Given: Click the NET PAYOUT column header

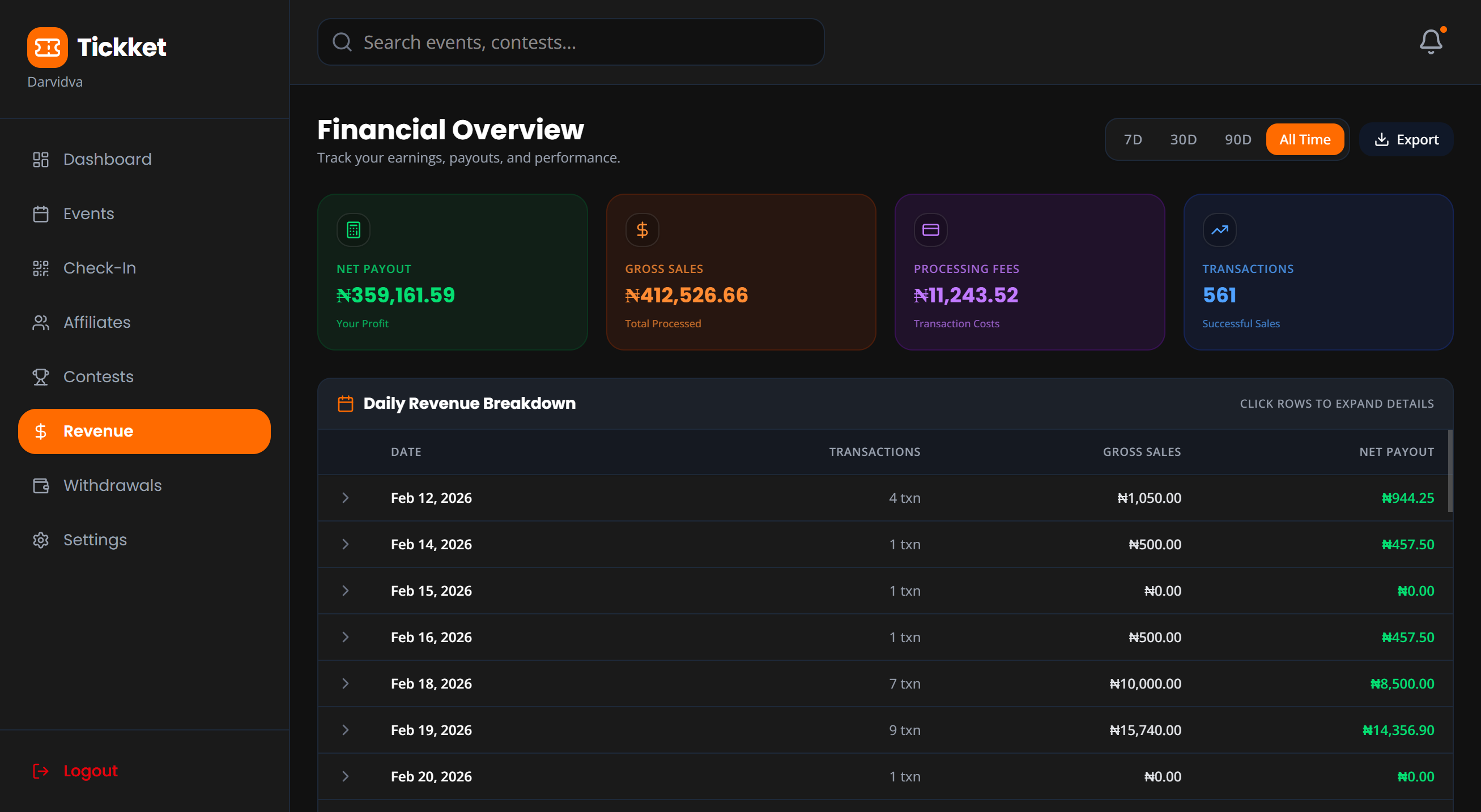Looking at the screenshot, I should [x=1397, y=452].
